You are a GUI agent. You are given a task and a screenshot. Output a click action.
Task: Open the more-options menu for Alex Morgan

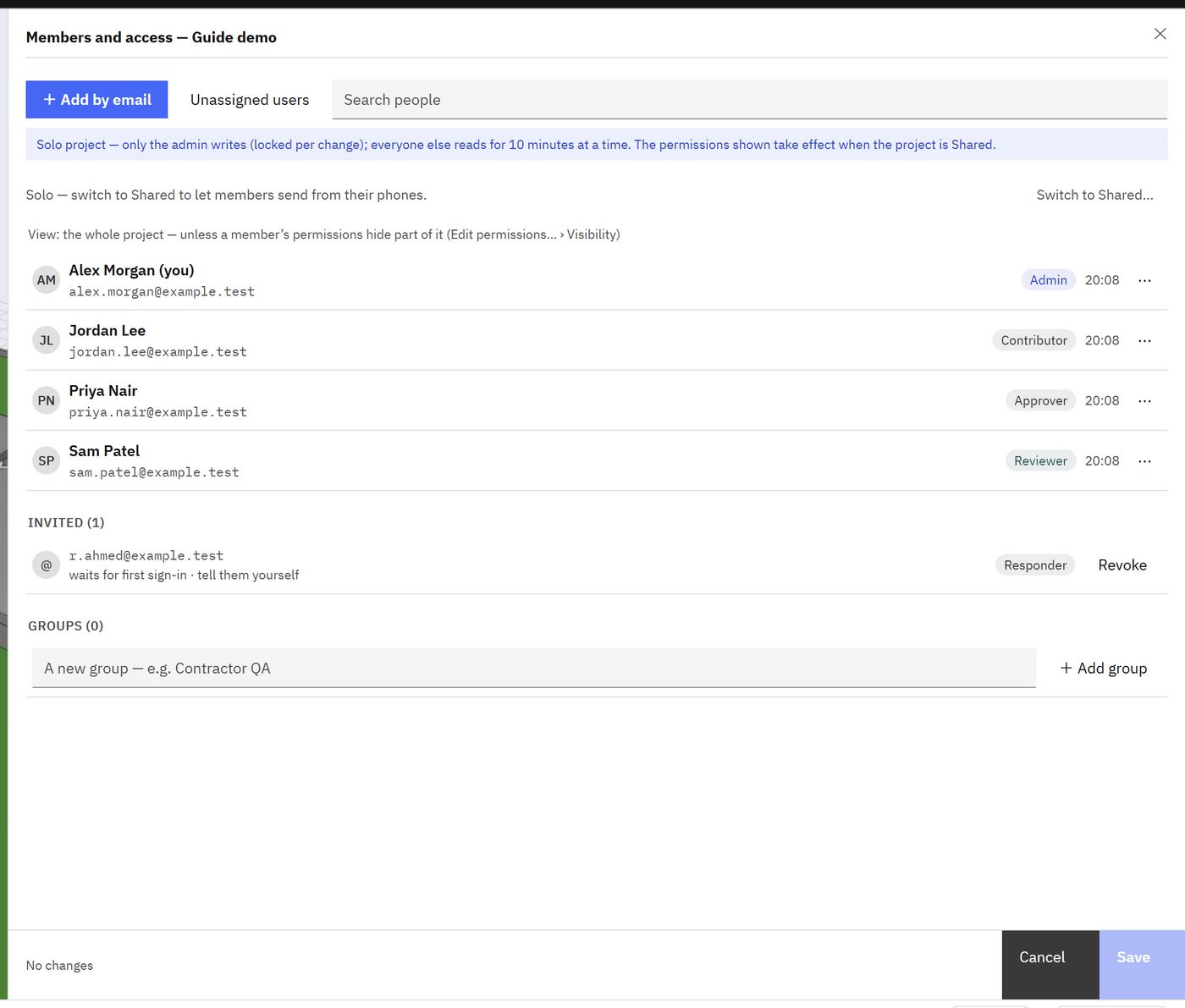(1144, 280)
